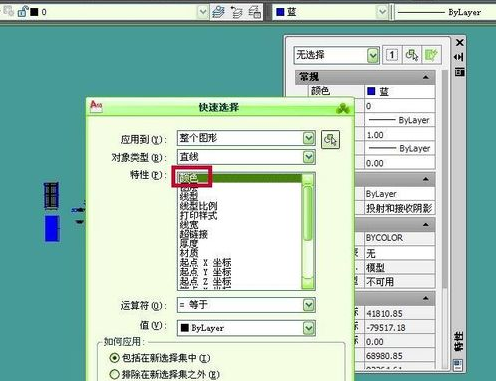Select 材质 in the properties list

click(189, 253)
